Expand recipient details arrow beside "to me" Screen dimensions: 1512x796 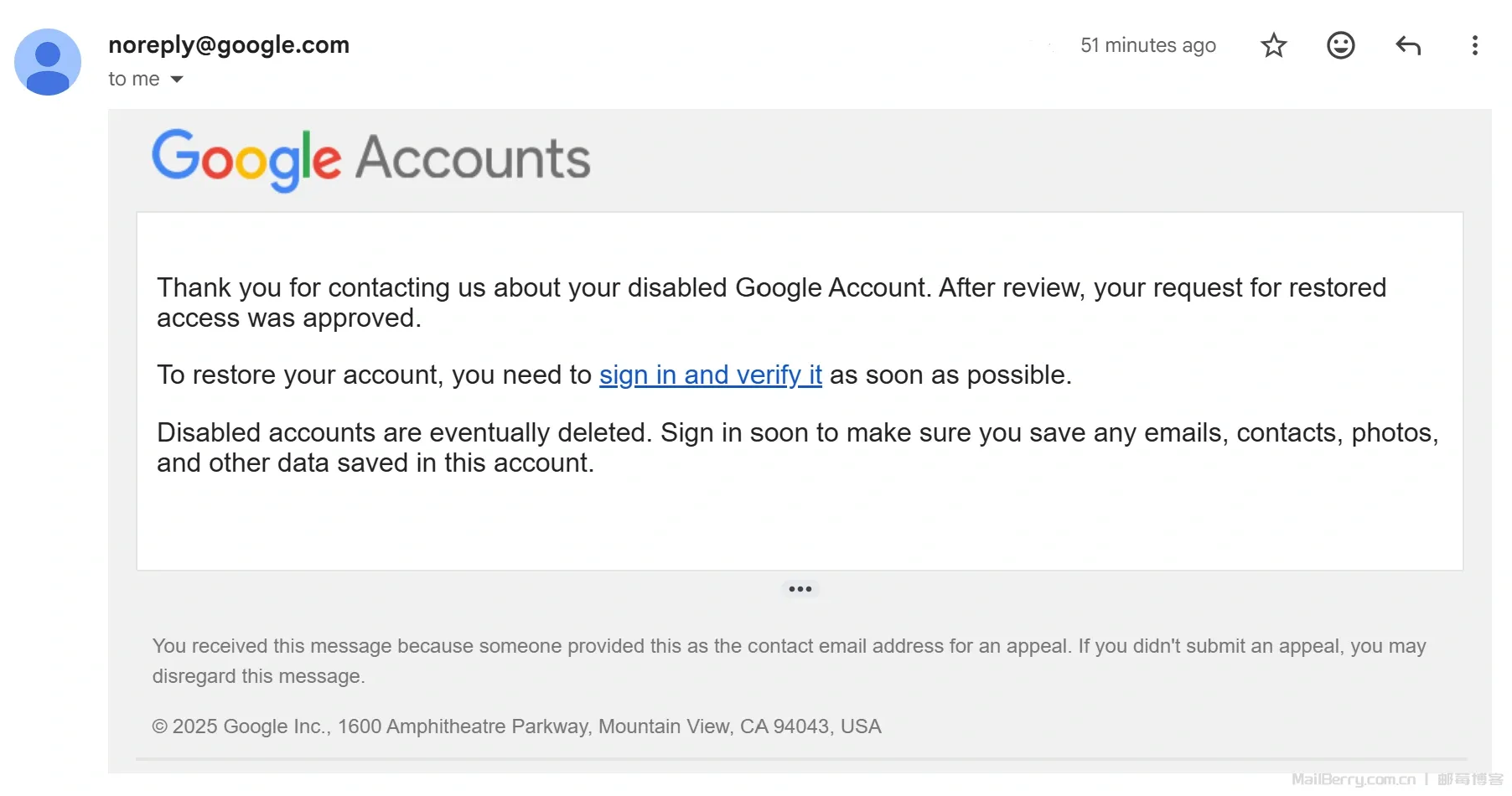[x=177, y=80]
